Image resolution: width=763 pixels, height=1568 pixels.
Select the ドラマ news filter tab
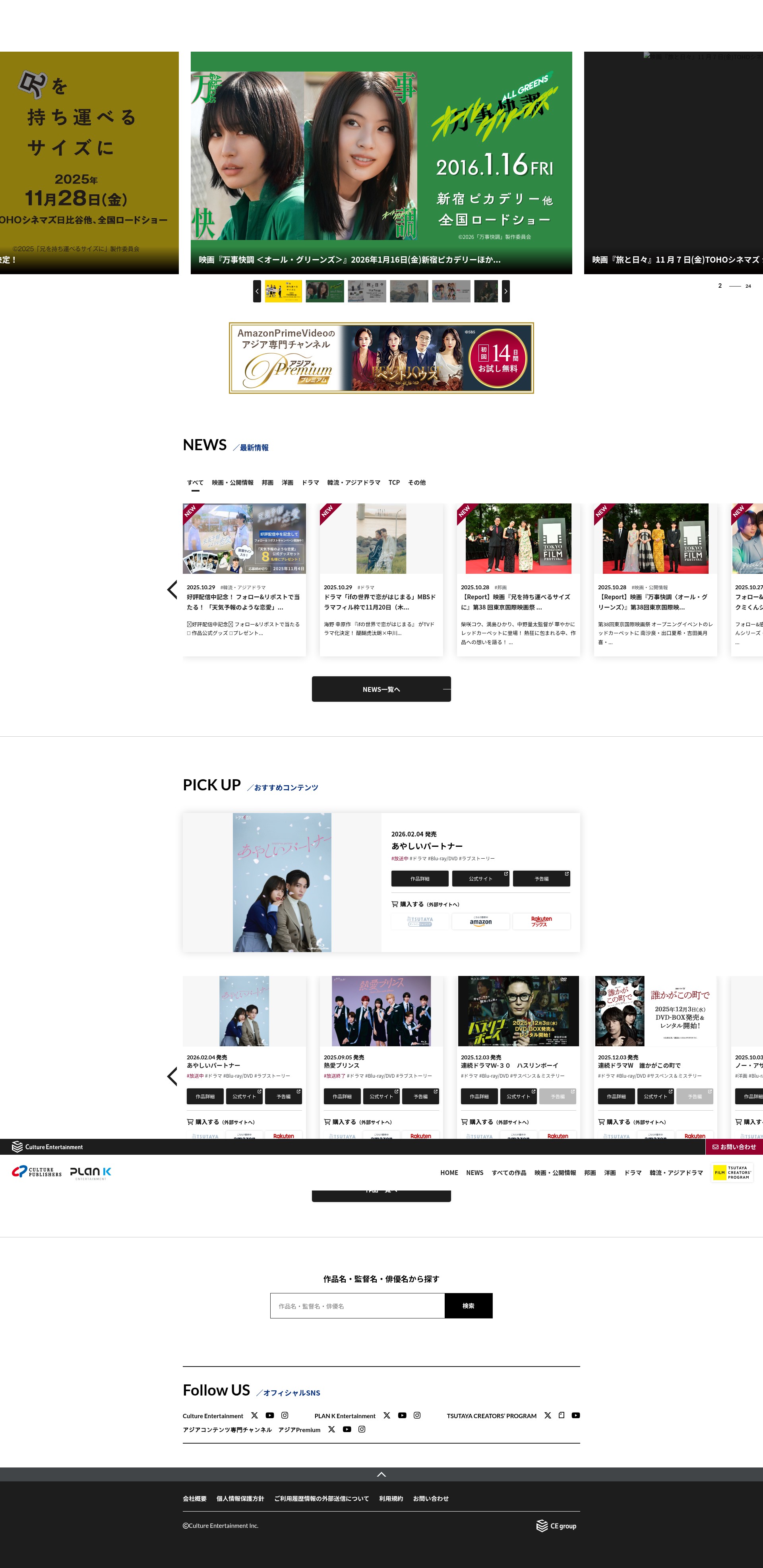coord(310,483)
